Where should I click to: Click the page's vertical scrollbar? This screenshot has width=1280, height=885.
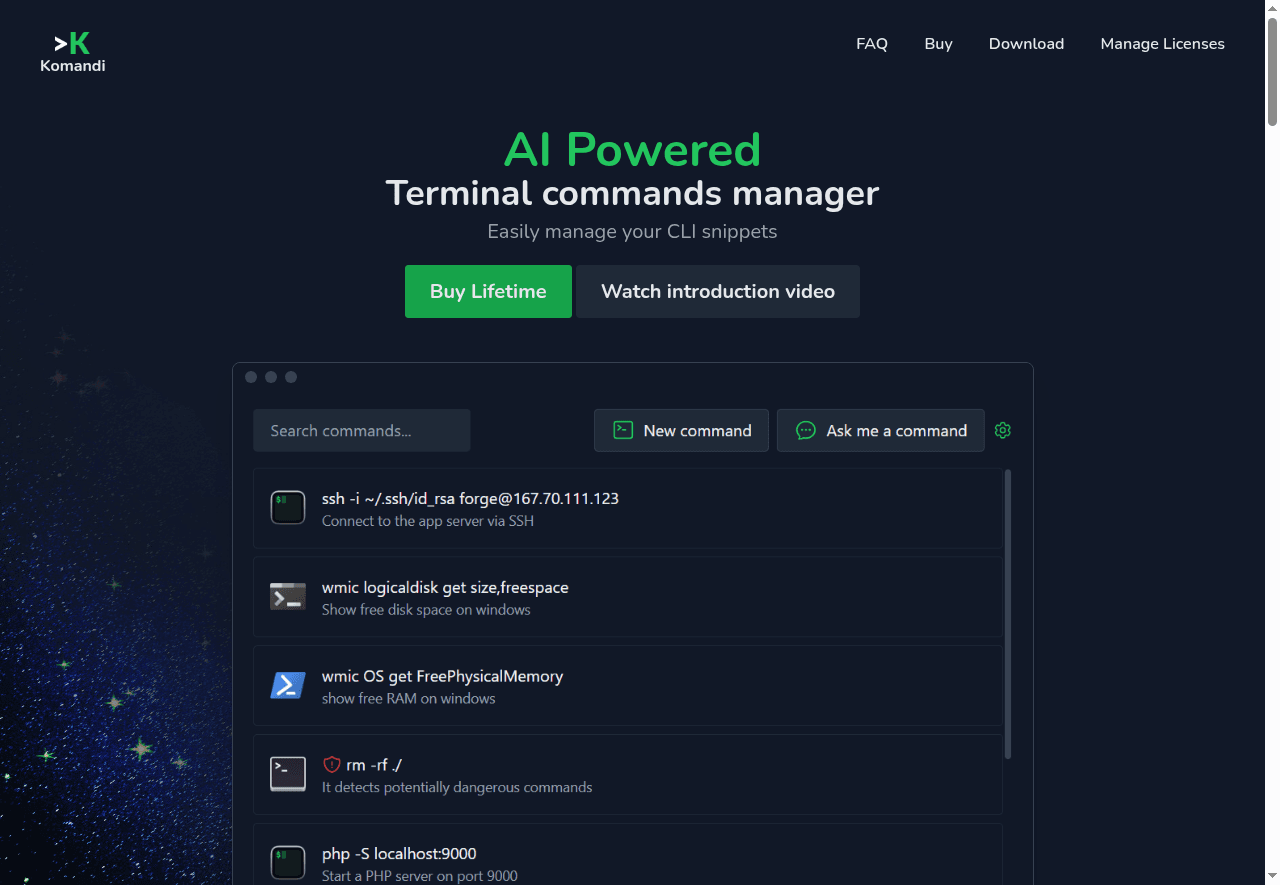click(1272, 70)
